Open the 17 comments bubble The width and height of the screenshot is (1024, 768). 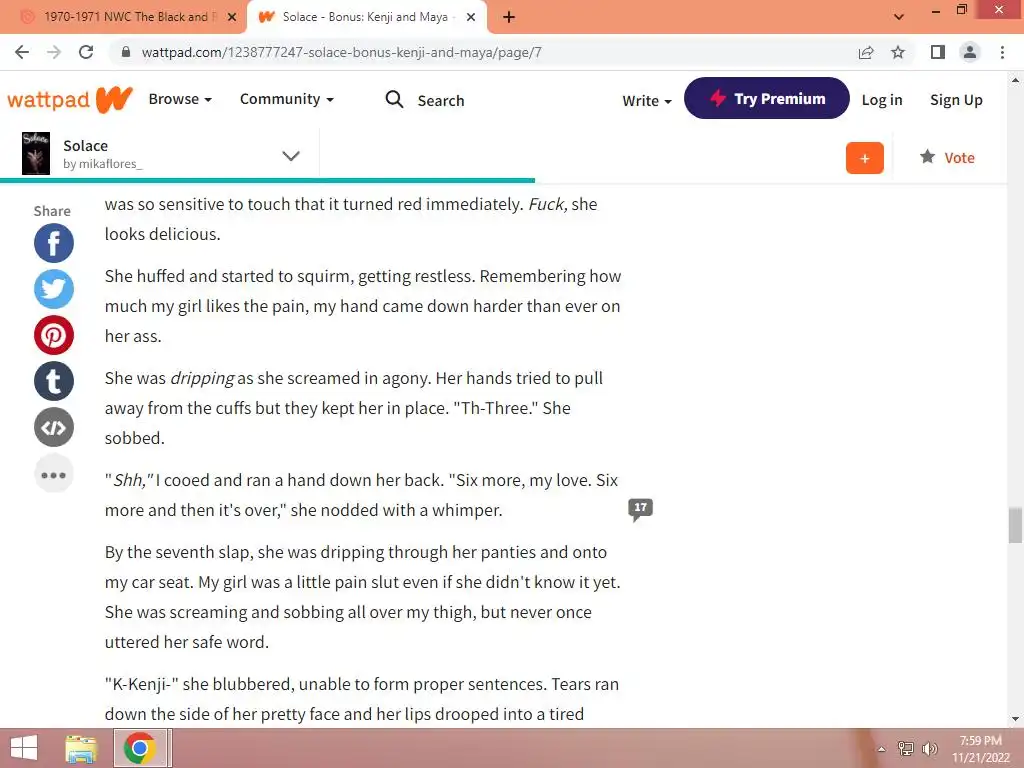tap(640, 509)
